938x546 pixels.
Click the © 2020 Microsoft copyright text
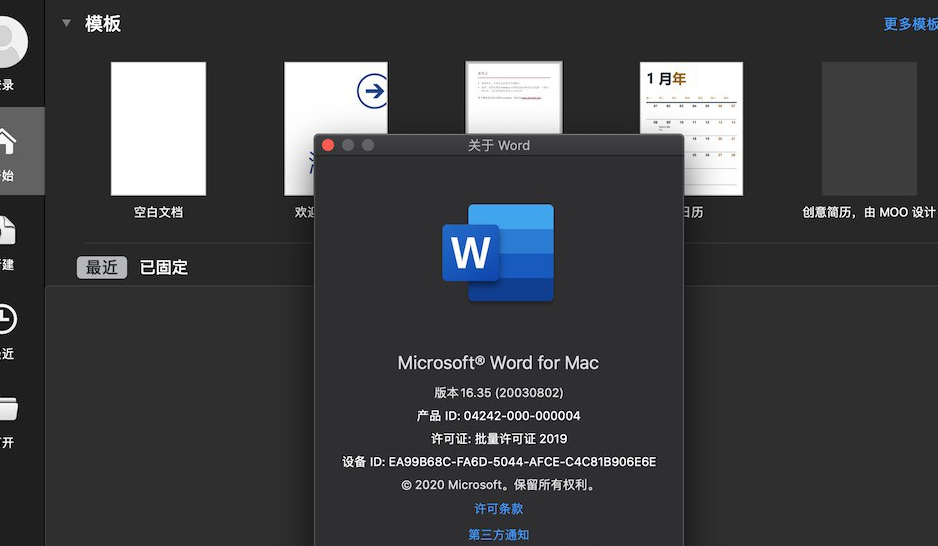pos(498,485)
